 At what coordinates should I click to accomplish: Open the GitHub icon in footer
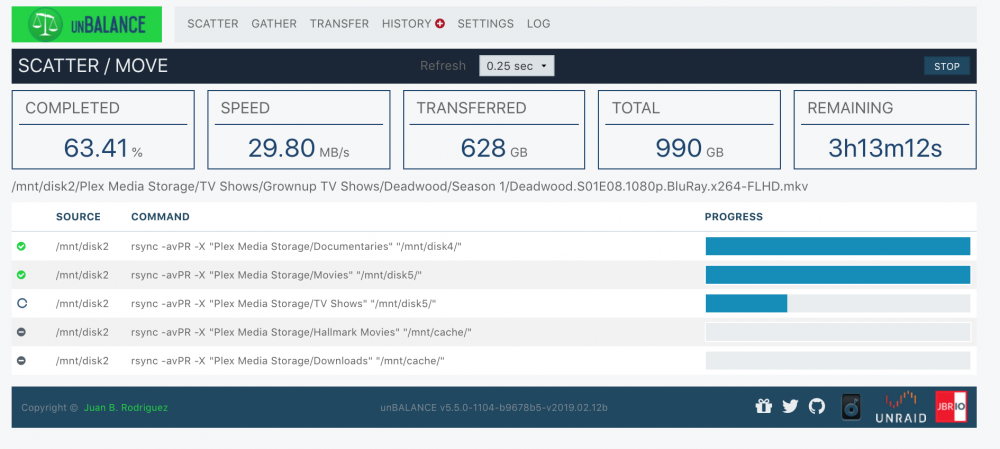pyautogui.click(x=816, y=406)
